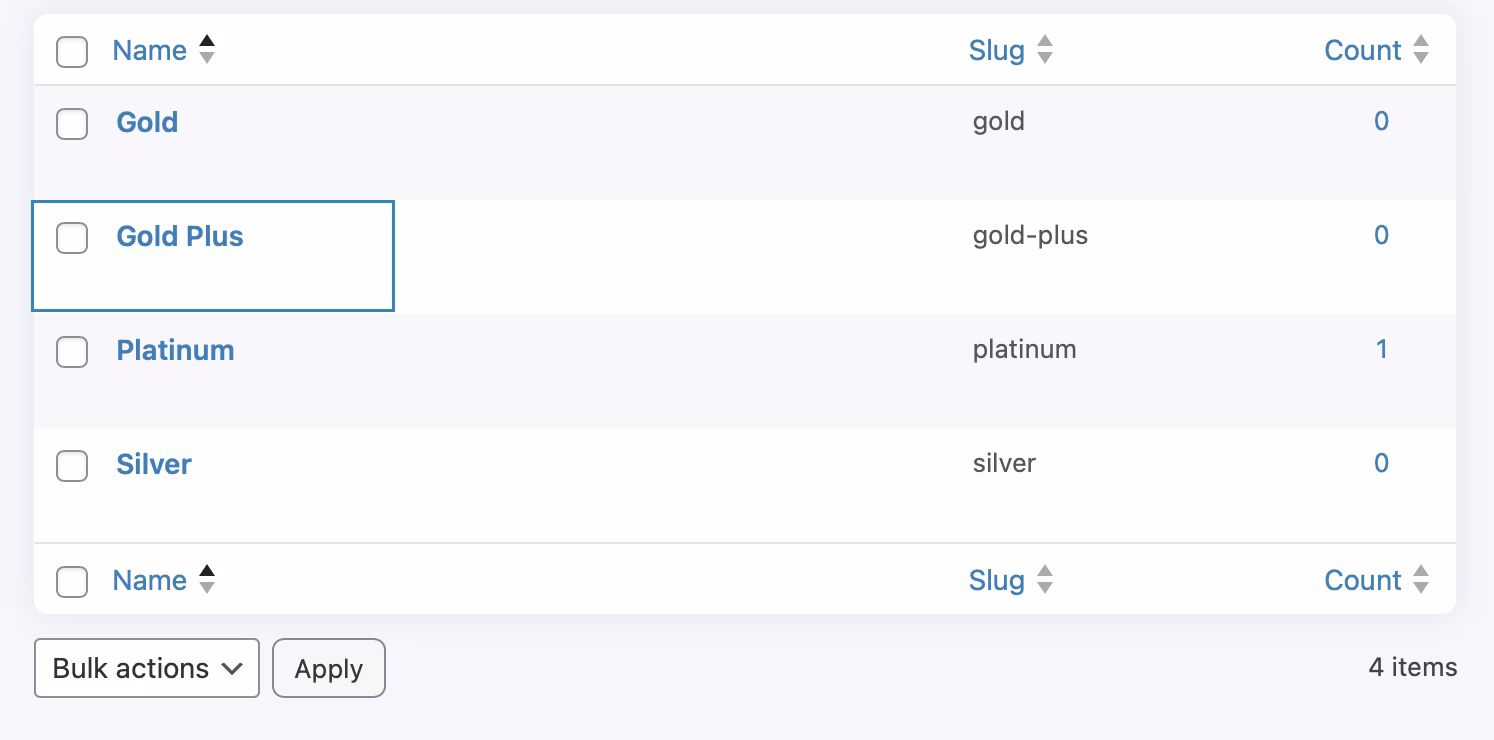Click Platinum's count link of 1
The width and height of the screenshot is (1494, 740).
[1381, 349]
